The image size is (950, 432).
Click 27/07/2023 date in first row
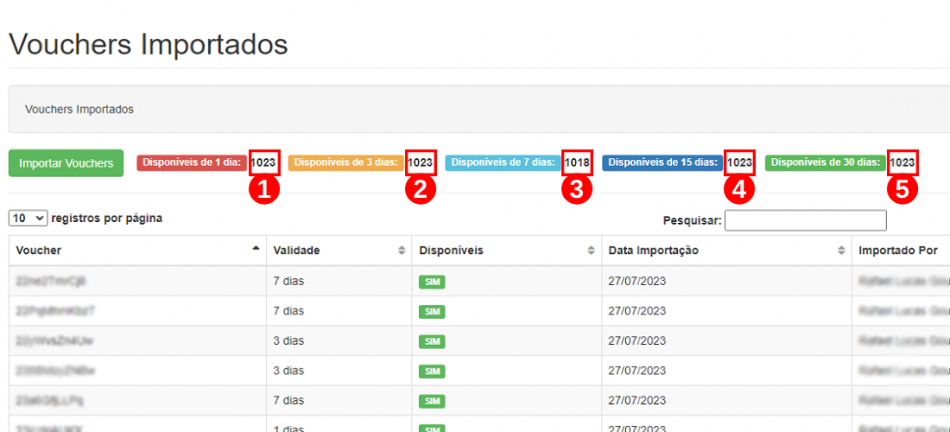click(637, 281)
